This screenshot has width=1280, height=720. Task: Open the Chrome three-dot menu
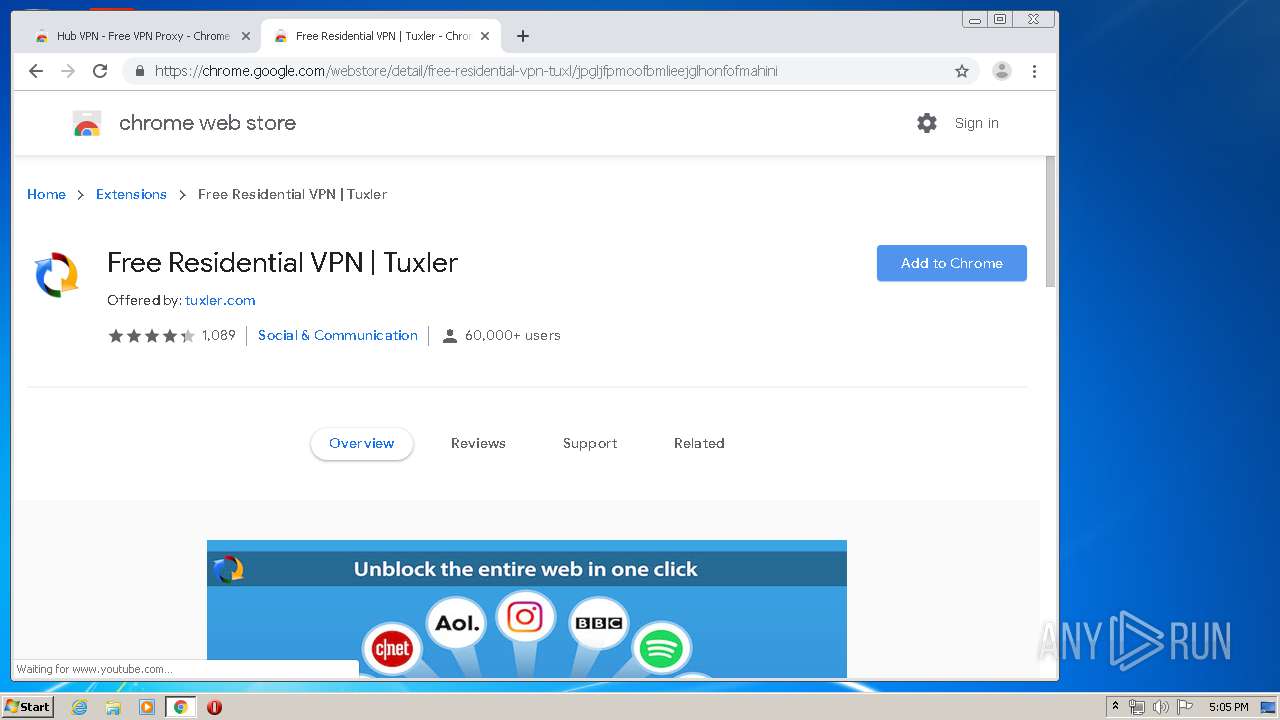coord(1034,71)
